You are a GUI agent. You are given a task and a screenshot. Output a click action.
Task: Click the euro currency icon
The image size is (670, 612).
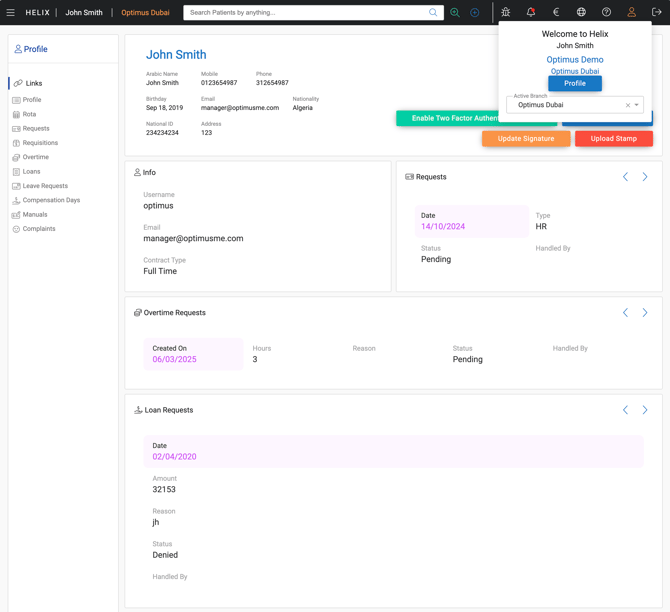(x=556, y=13)
